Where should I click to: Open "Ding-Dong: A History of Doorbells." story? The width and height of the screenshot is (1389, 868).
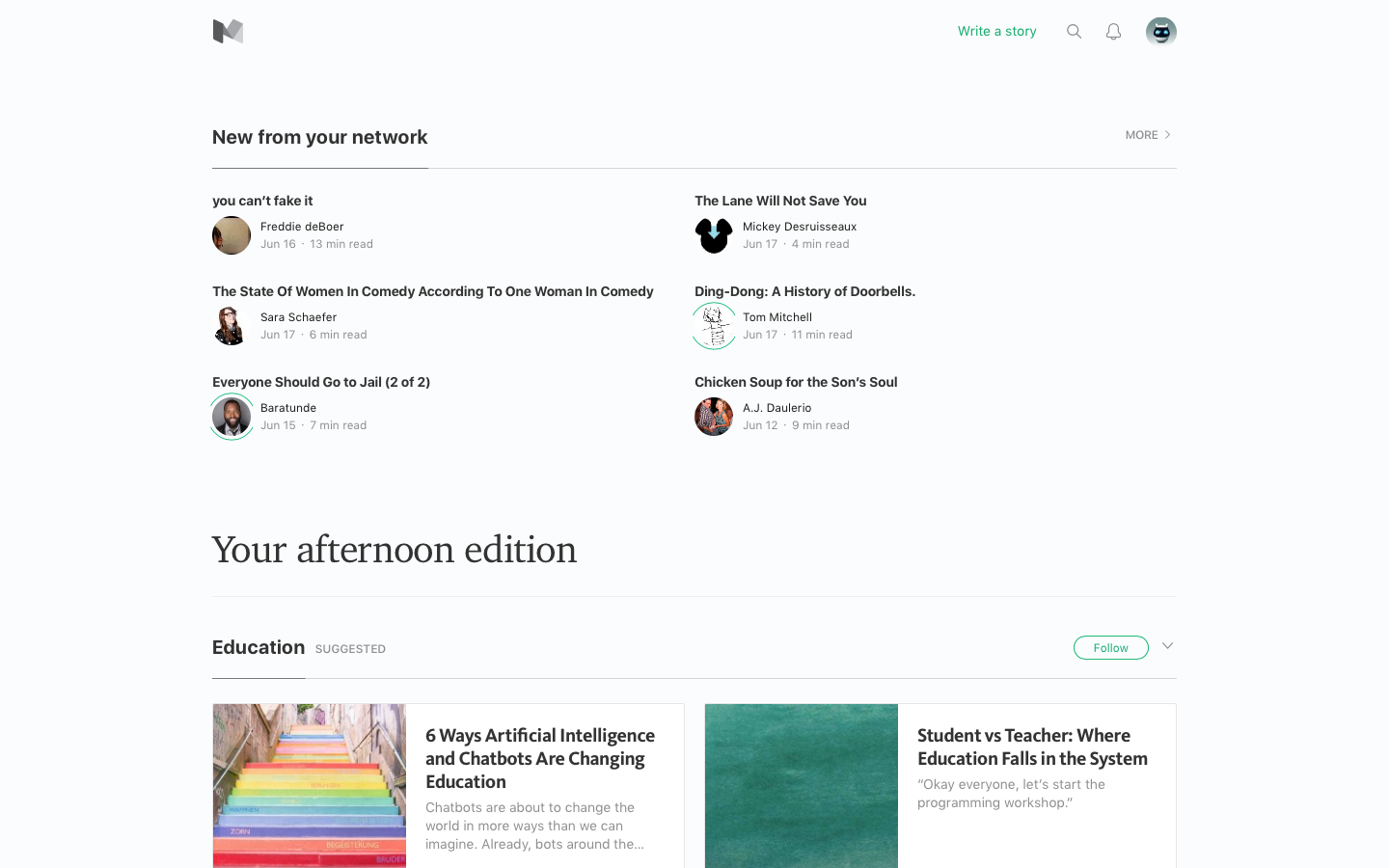(804, 291)
